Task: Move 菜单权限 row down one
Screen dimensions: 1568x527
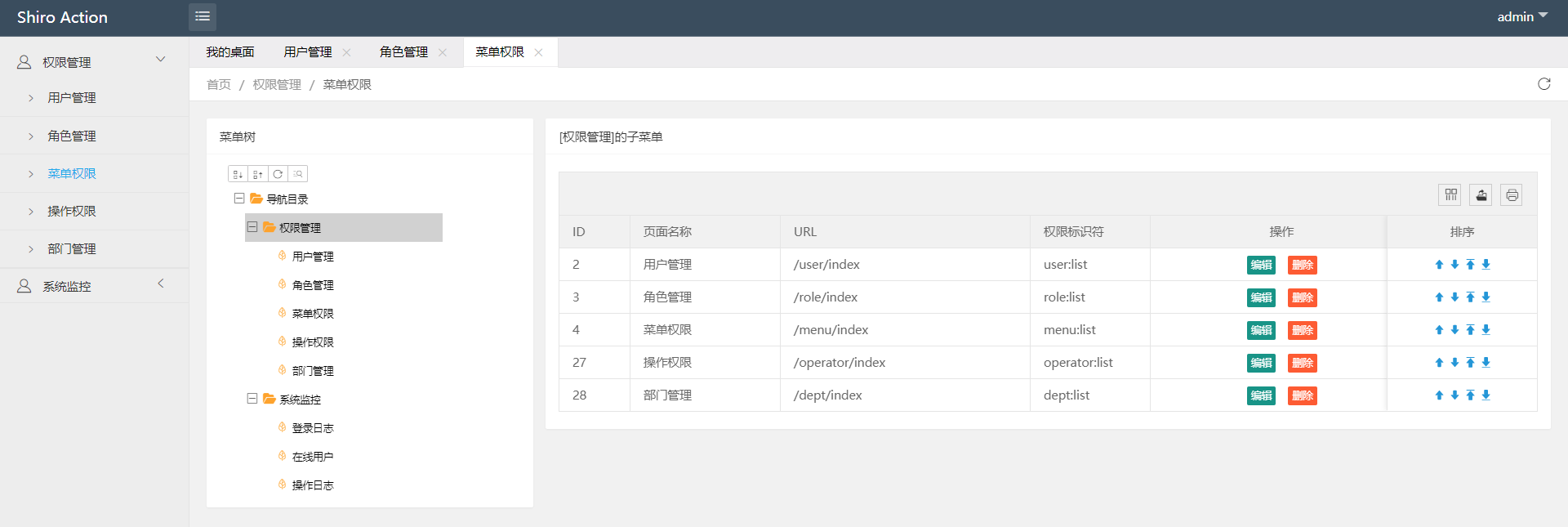Action: point(1454,330)
